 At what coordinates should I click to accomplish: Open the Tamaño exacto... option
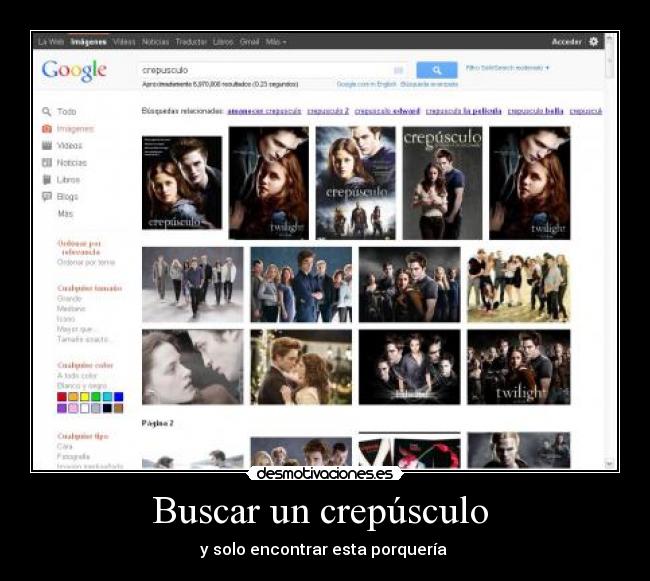85,339
